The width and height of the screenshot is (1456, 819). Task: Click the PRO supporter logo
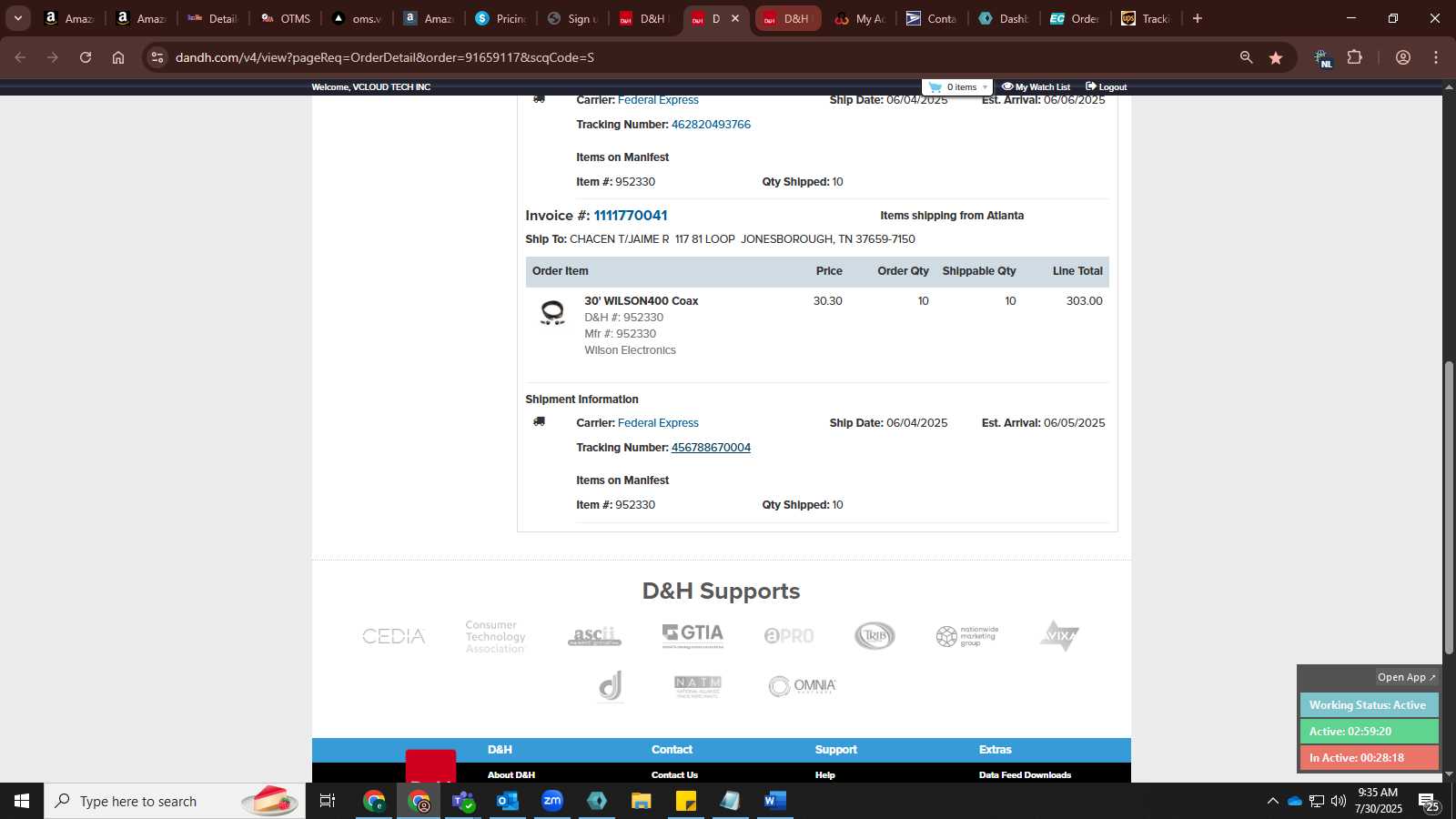coord(789,636)
